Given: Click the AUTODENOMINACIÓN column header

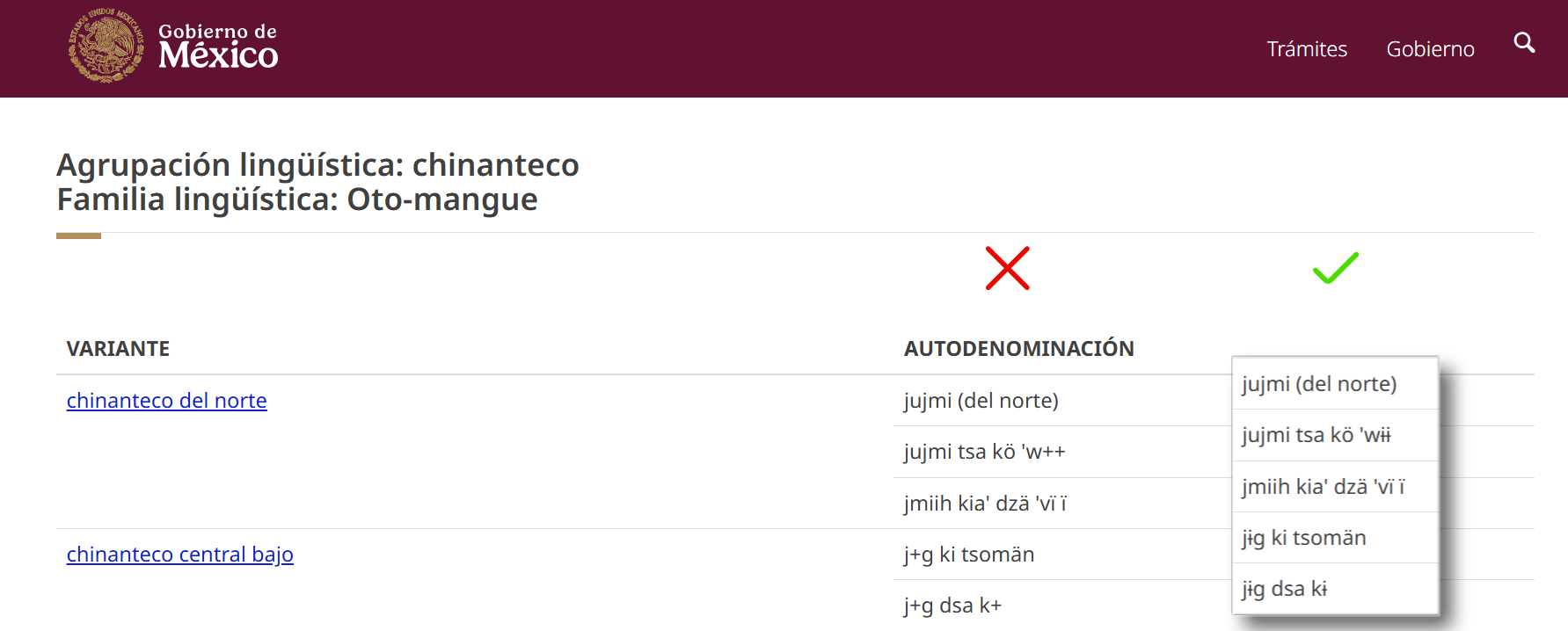Looking at the screenshot, I should coord(1019,348).
